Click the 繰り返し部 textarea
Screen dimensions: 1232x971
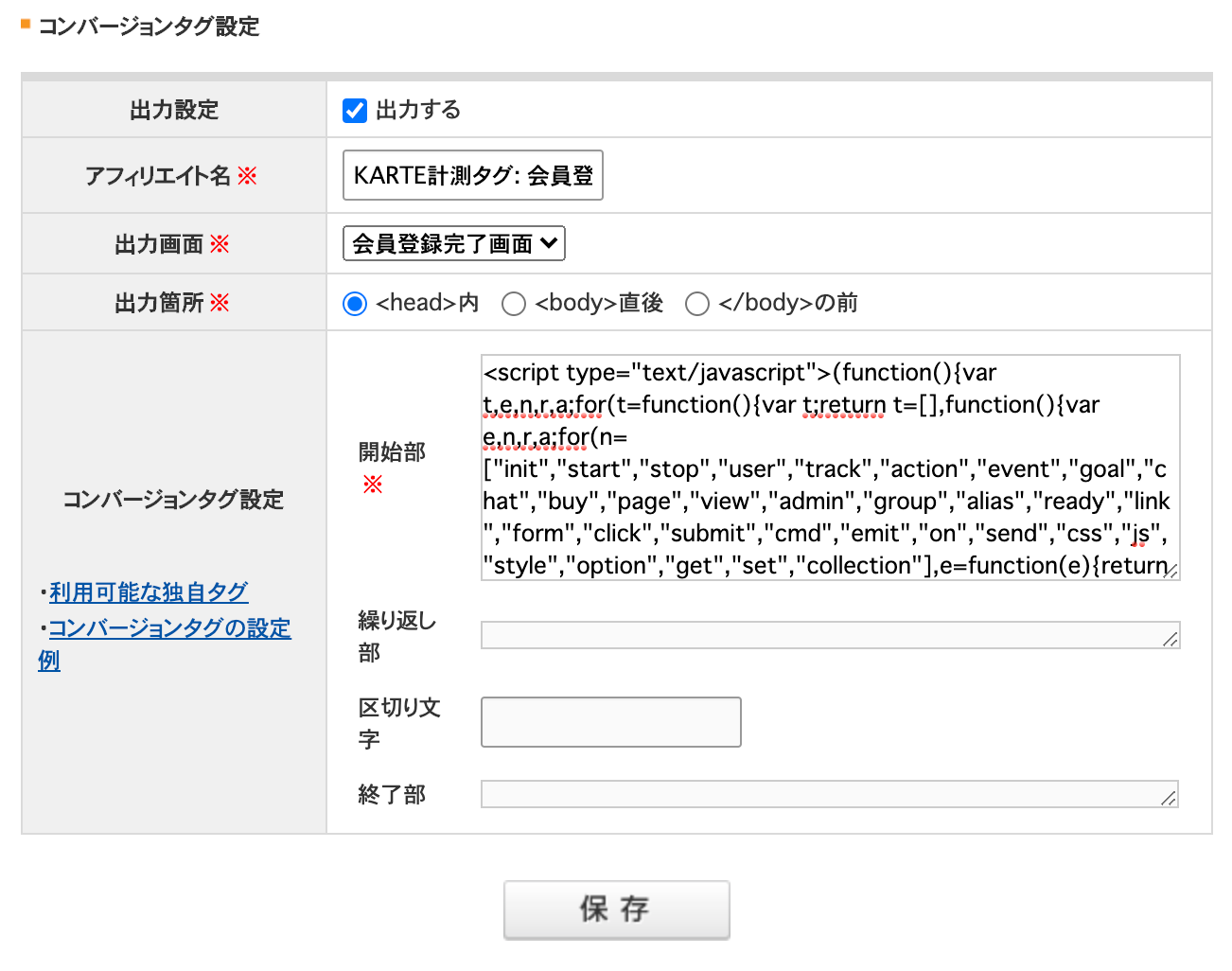coord(831,635)
